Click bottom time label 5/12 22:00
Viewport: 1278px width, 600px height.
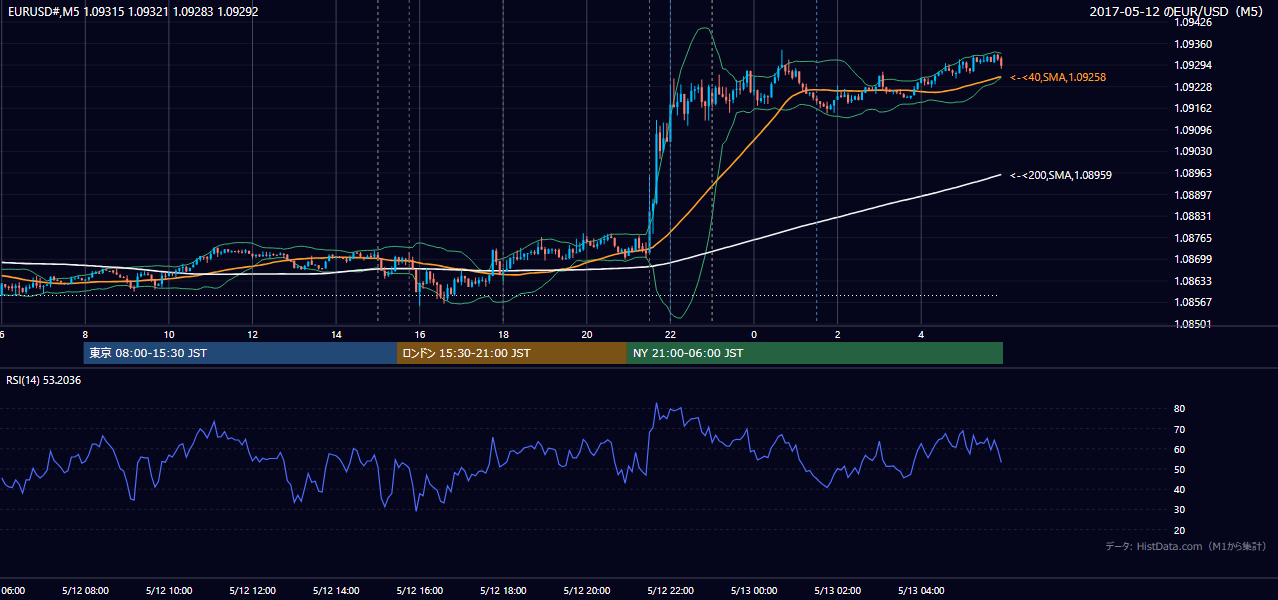(670, 590)
